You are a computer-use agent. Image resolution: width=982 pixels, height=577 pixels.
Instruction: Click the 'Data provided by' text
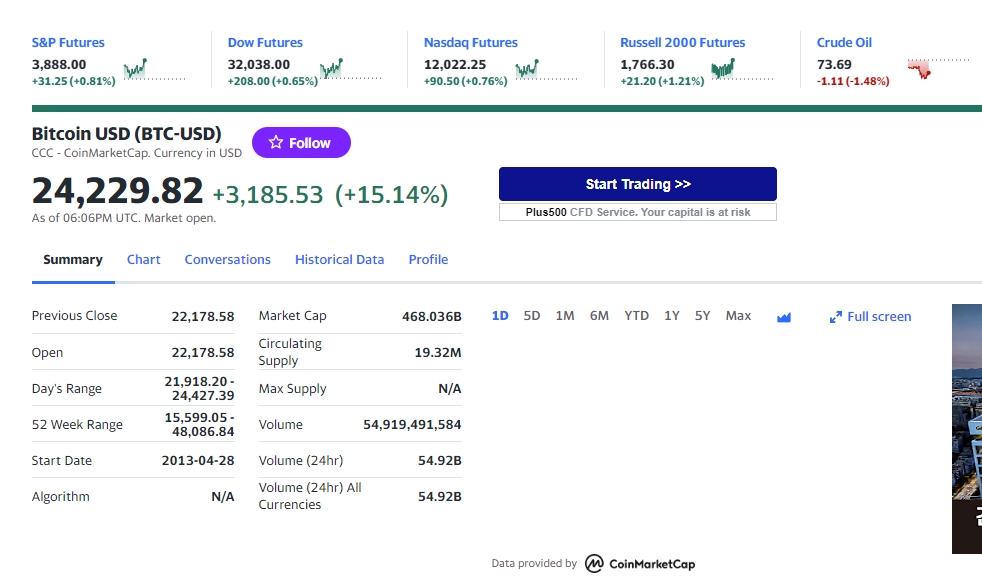[x=534, y=563]
